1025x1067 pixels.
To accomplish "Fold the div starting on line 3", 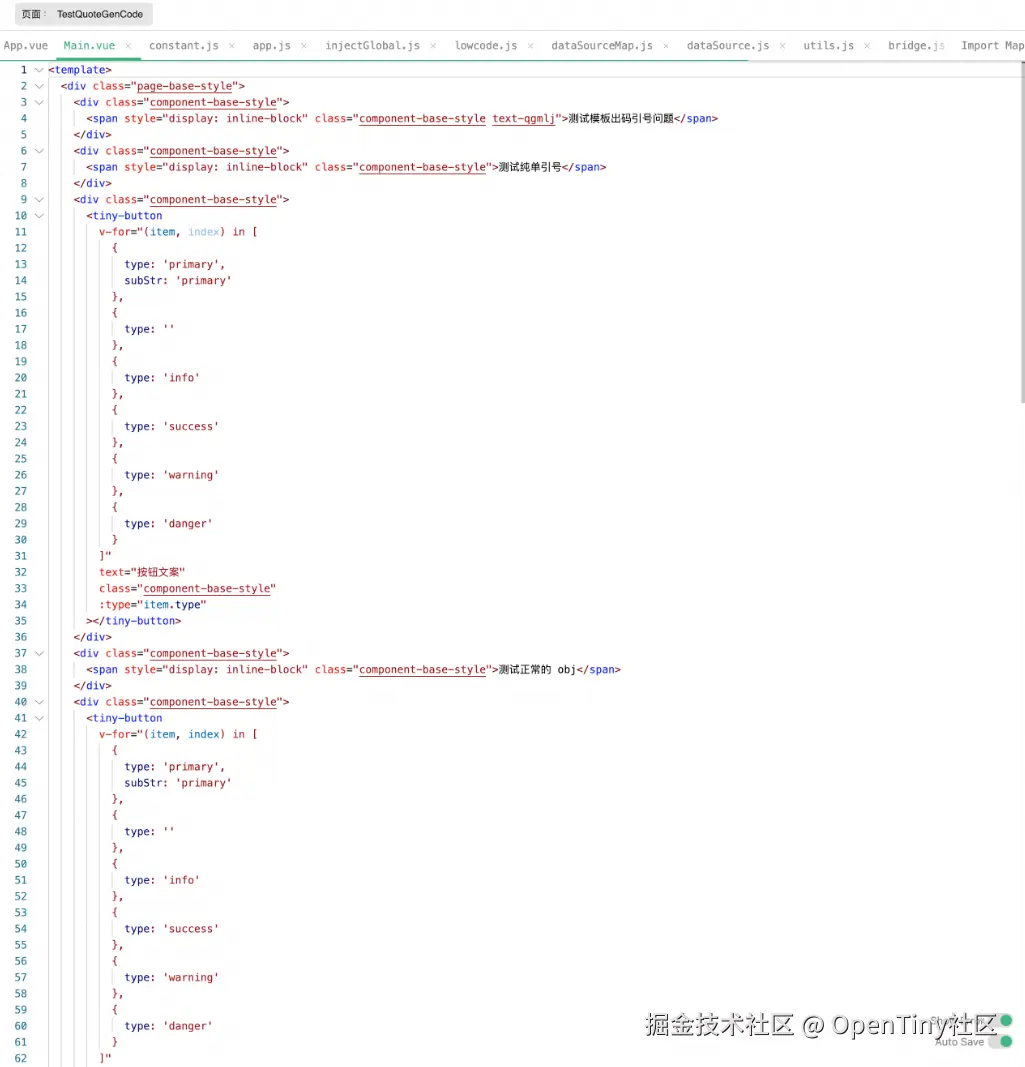I will pos(39,103).
